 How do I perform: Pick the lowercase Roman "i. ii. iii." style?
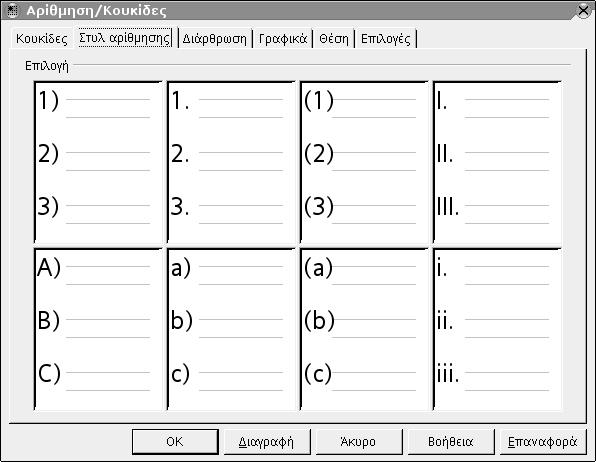click(x=498, y=329)
